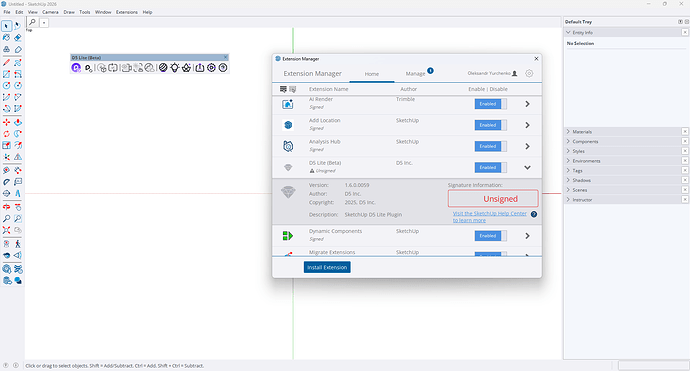Expand the Materials tray panel
Image resolution: width=690 pixels, height=371 pixels.
(568, 132)
